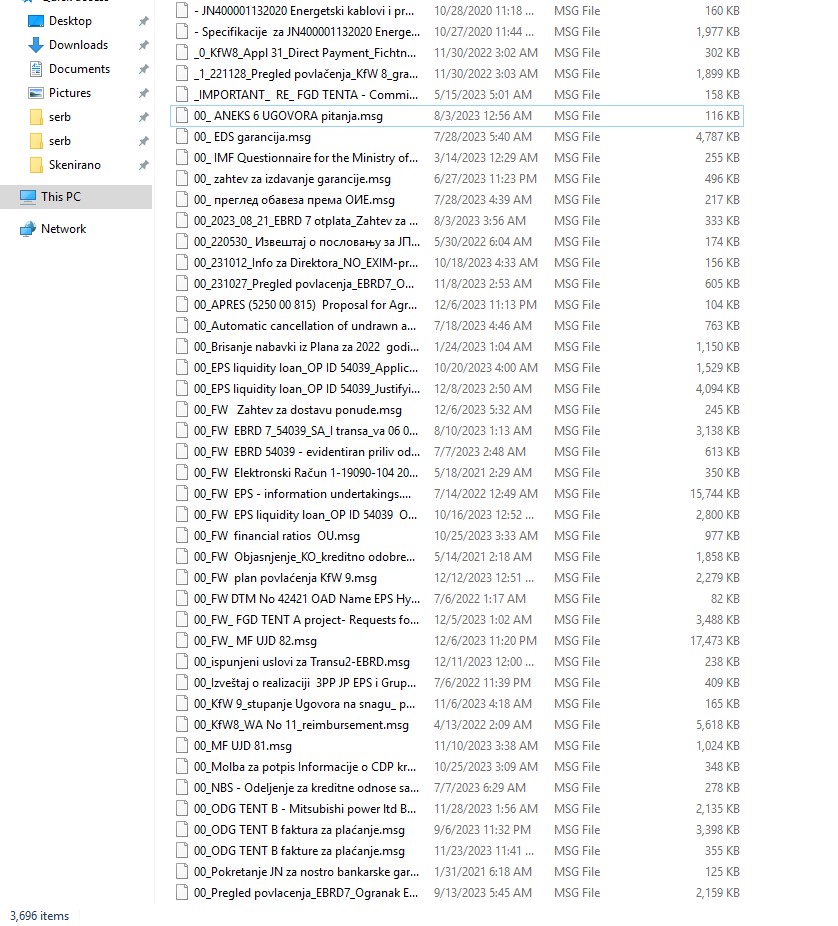Select file 00_Izveštaj o realizaciji 3PP JP EPS

[305, 683]
